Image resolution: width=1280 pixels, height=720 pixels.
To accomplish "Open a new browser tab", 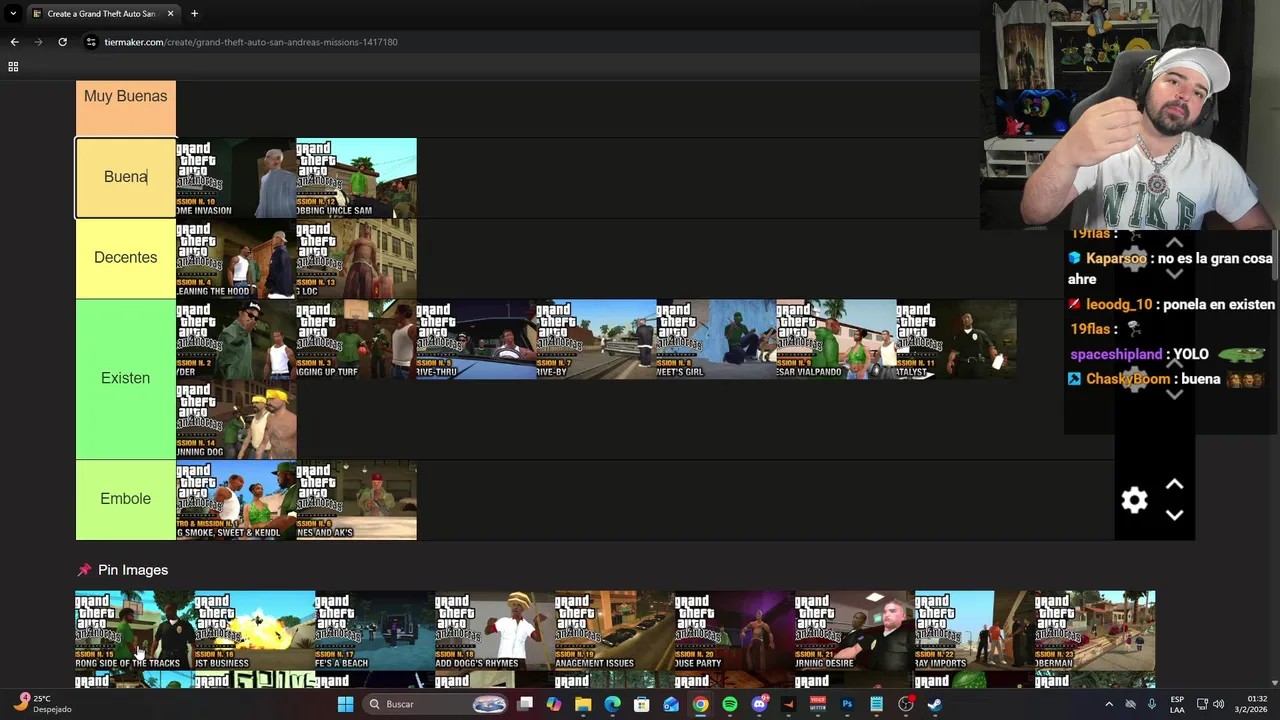I will [194, 14].
